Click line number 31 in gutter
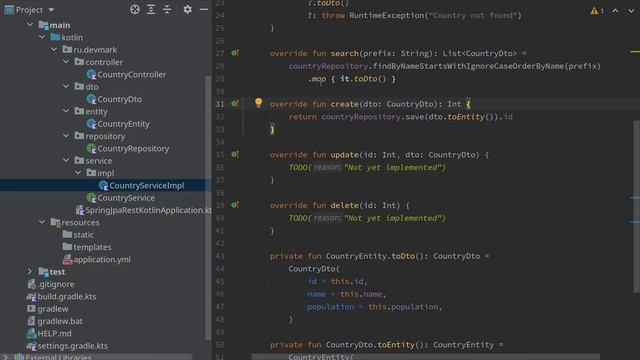Image resolution: width=640 pixels, height=360 pixels. (220, 104)
